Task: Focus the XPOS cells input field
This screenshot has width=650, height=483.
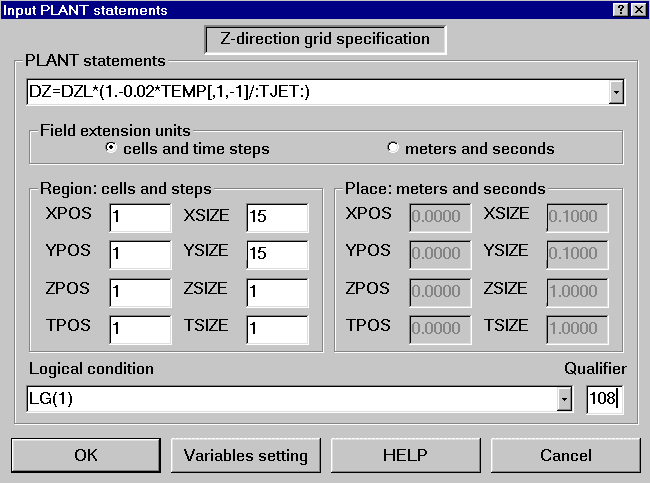Action: 141,217
